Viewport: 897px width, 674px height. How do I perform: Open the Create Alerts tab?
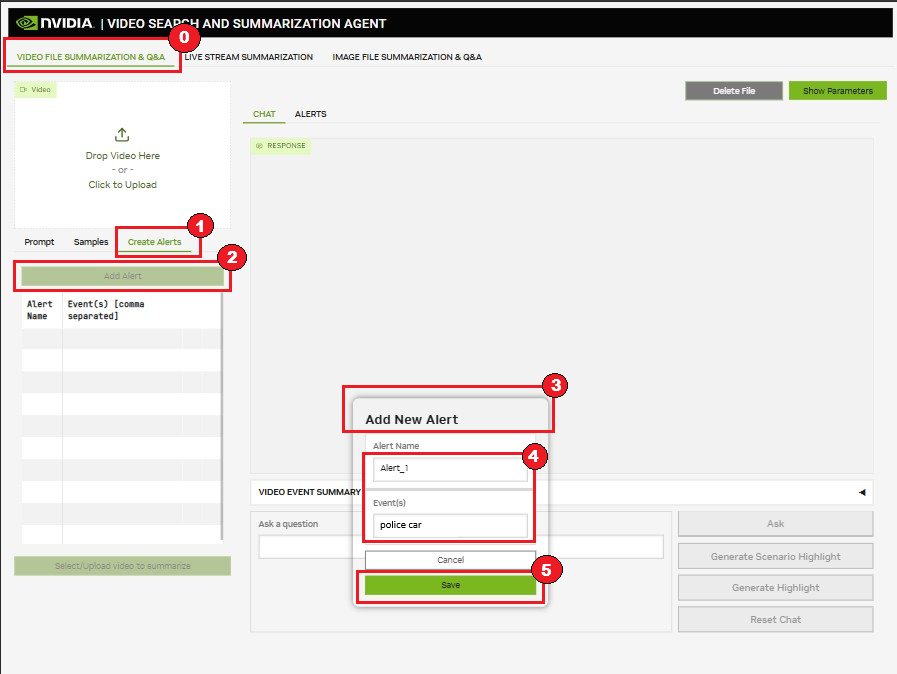click(156, 241)
